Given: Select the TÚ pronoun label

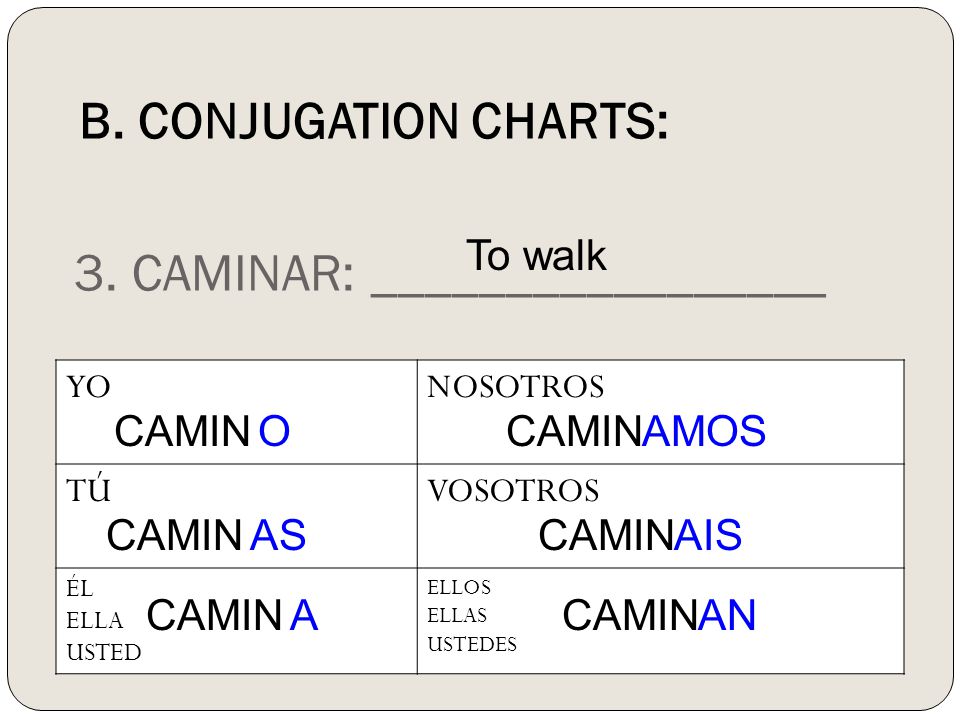Looking at the screenshot, I should [89, 490].
